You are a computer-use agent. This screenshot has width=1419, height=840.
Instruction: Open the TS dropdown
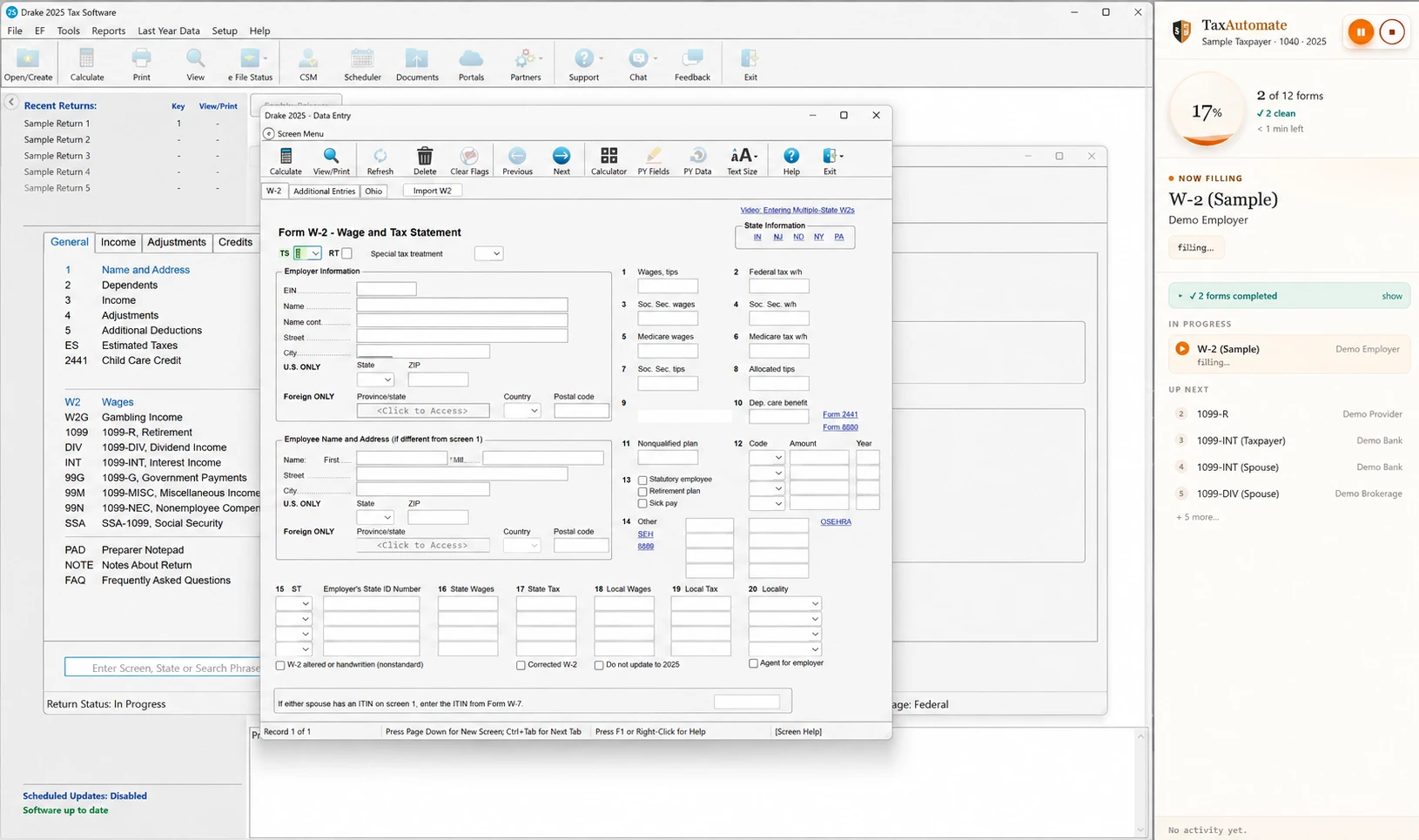tap(315, 253)
